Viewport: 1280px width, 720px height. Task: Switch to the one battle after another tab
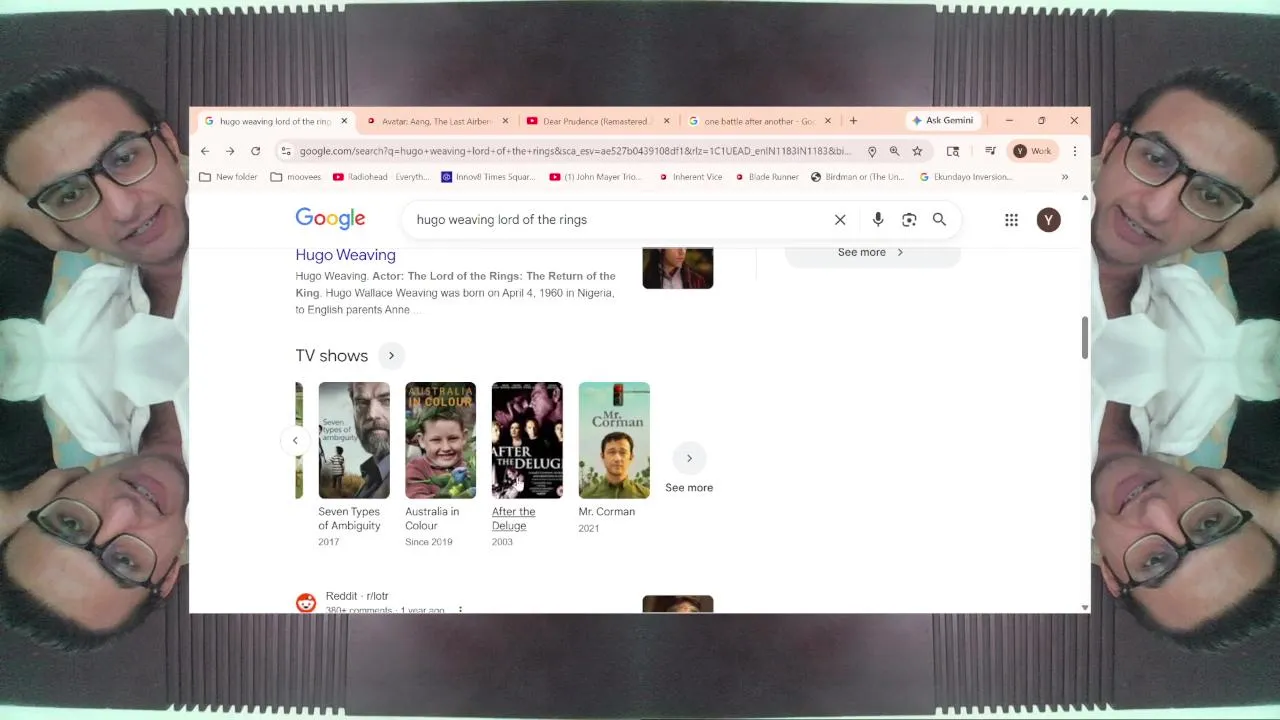click(758, 121)
